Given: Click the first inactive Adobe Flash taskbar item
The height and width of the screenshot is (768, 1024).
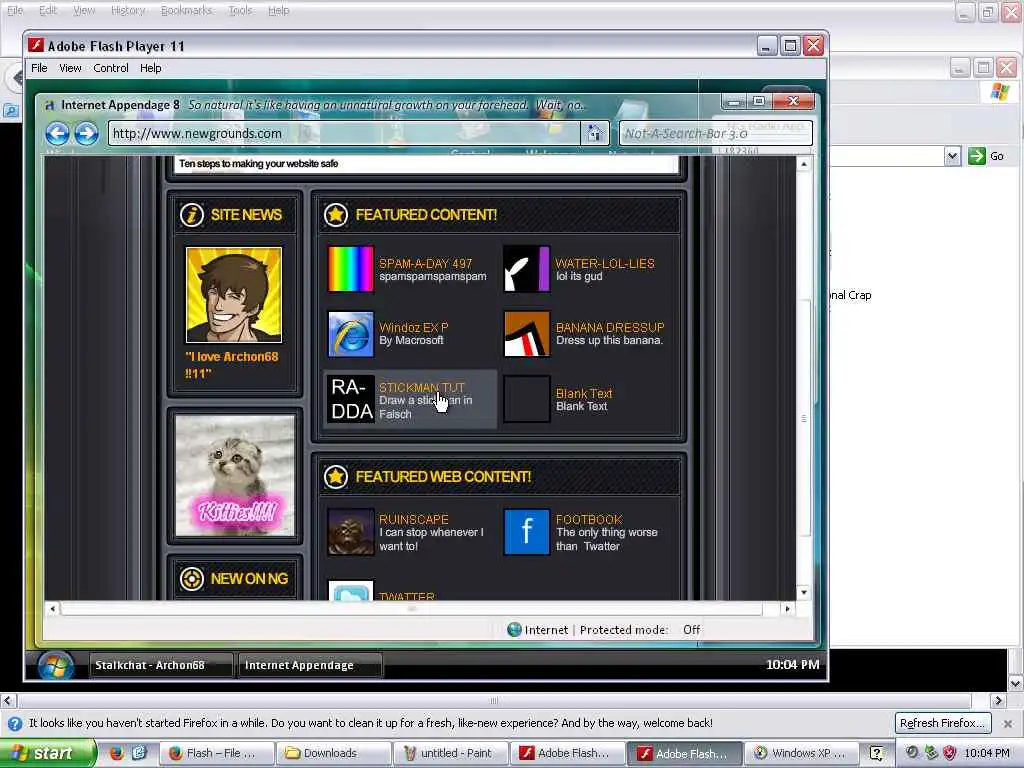Looking at the screenshot, I should coord(567,753).
